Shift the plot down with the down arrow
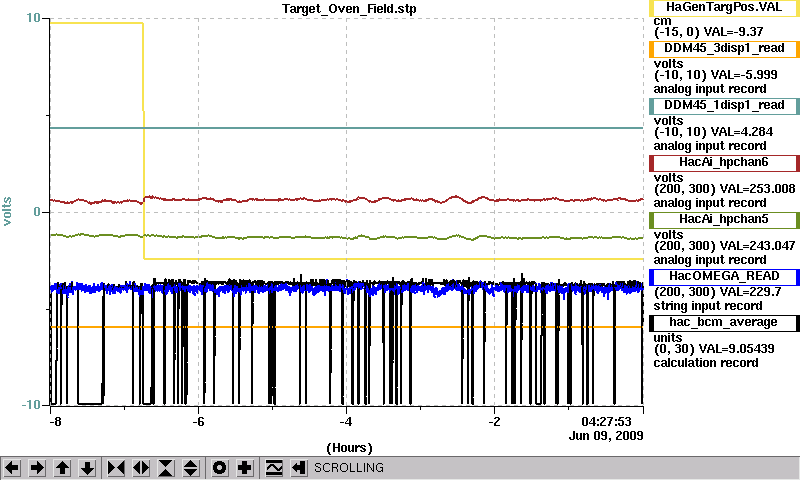Viewport: 800px width, 480px height. tap(88, 468)
